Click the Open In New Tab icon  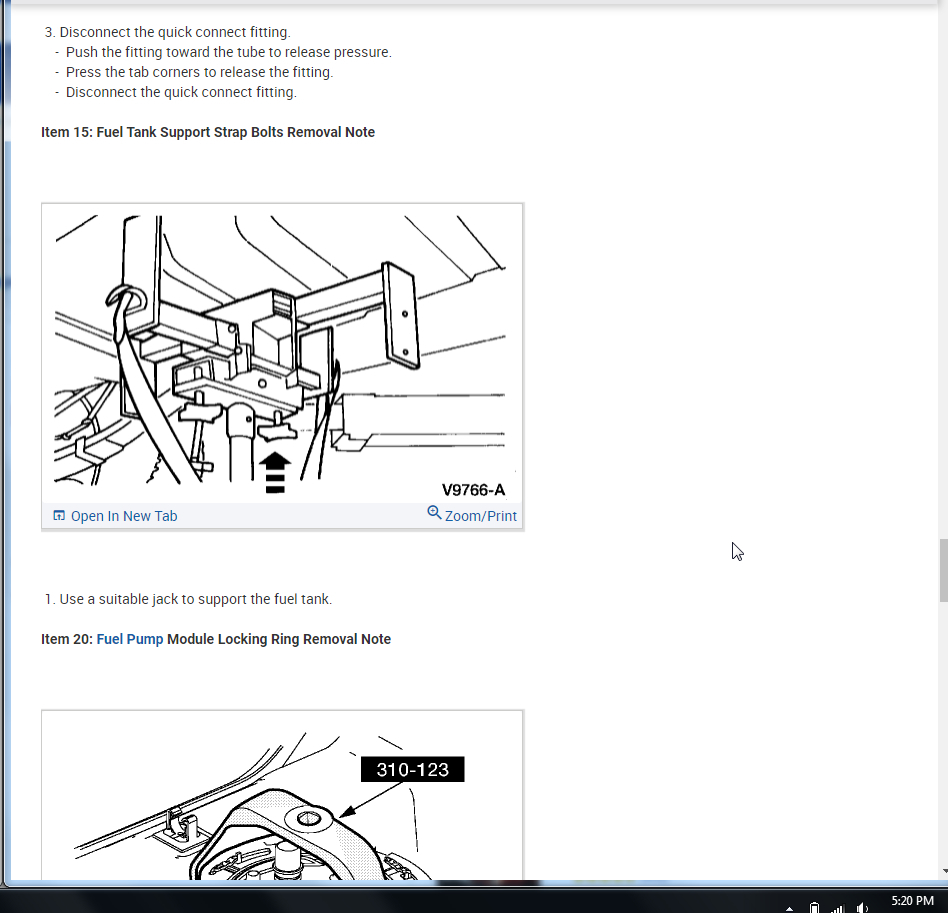click(x=59, y=515)
